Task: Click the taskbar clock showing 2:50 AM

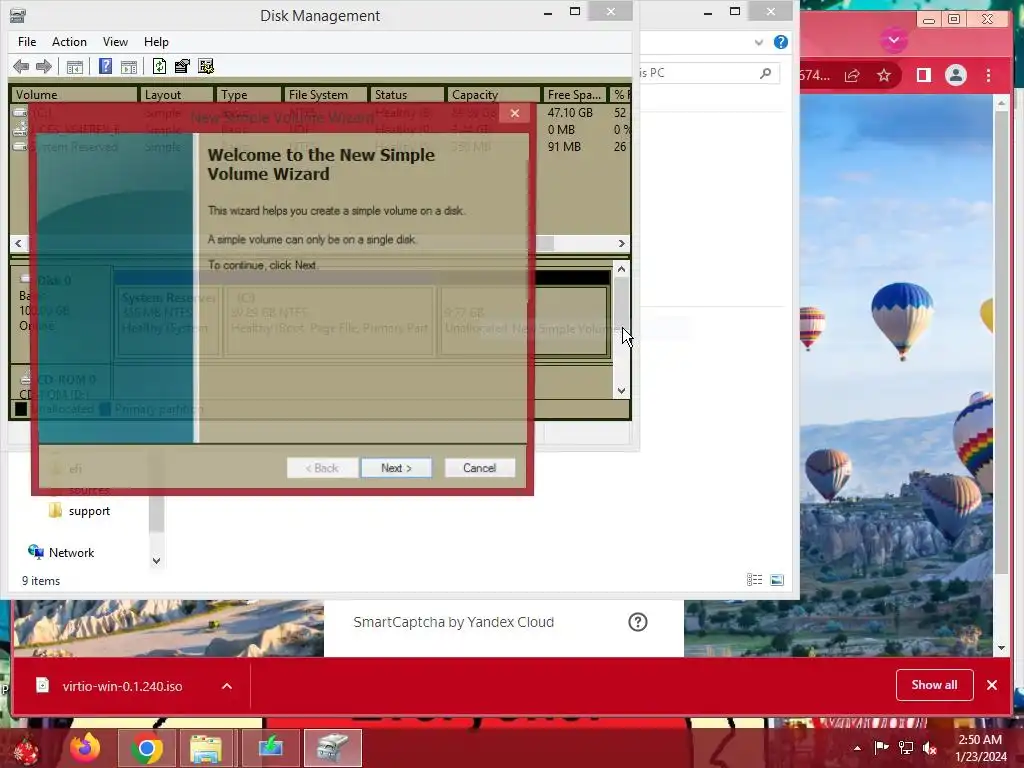Action: [x=980, y=748]
